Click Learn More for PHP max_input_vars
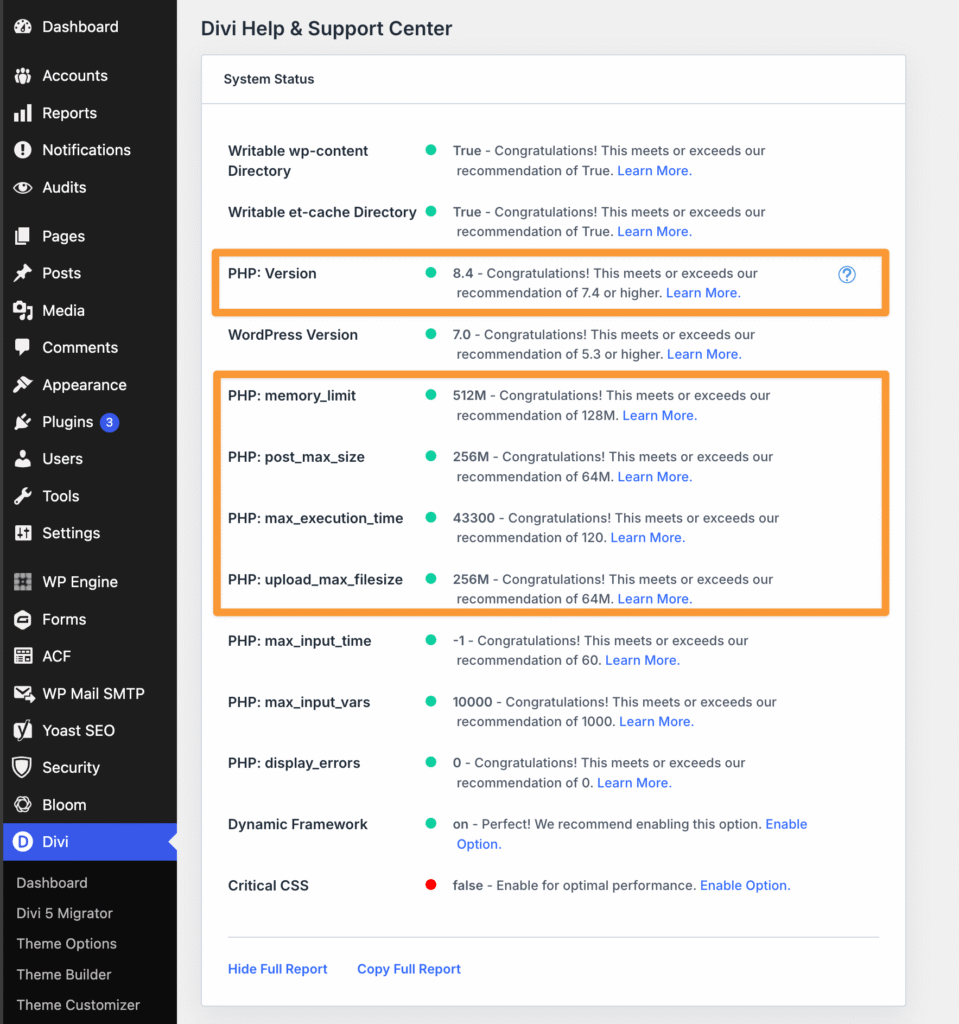 (656, 722)
